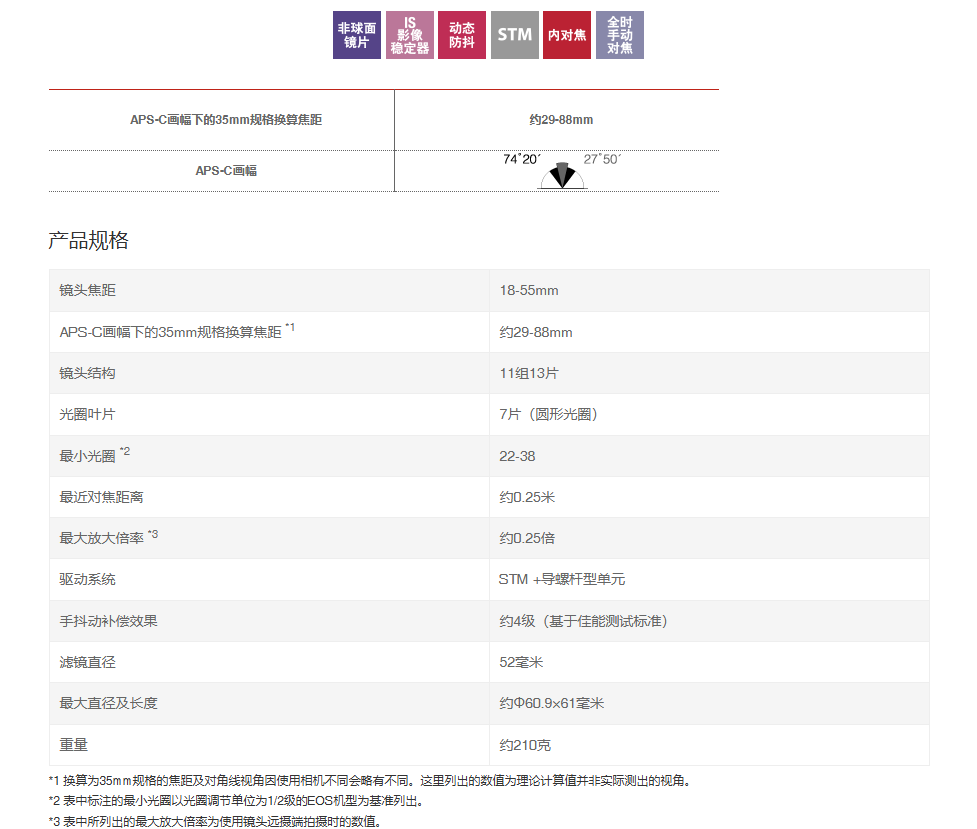This screenshot has height=829, width=977.
Task: Select the 18-55mm focal length value
Action: [x=529, y=290]
